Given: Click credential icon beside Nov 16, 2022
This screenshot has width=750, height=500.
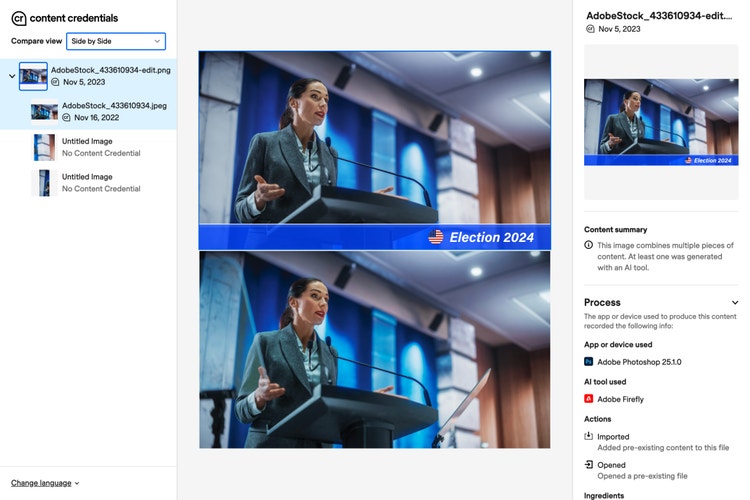Looking at the screenshot, I should 67,117.
